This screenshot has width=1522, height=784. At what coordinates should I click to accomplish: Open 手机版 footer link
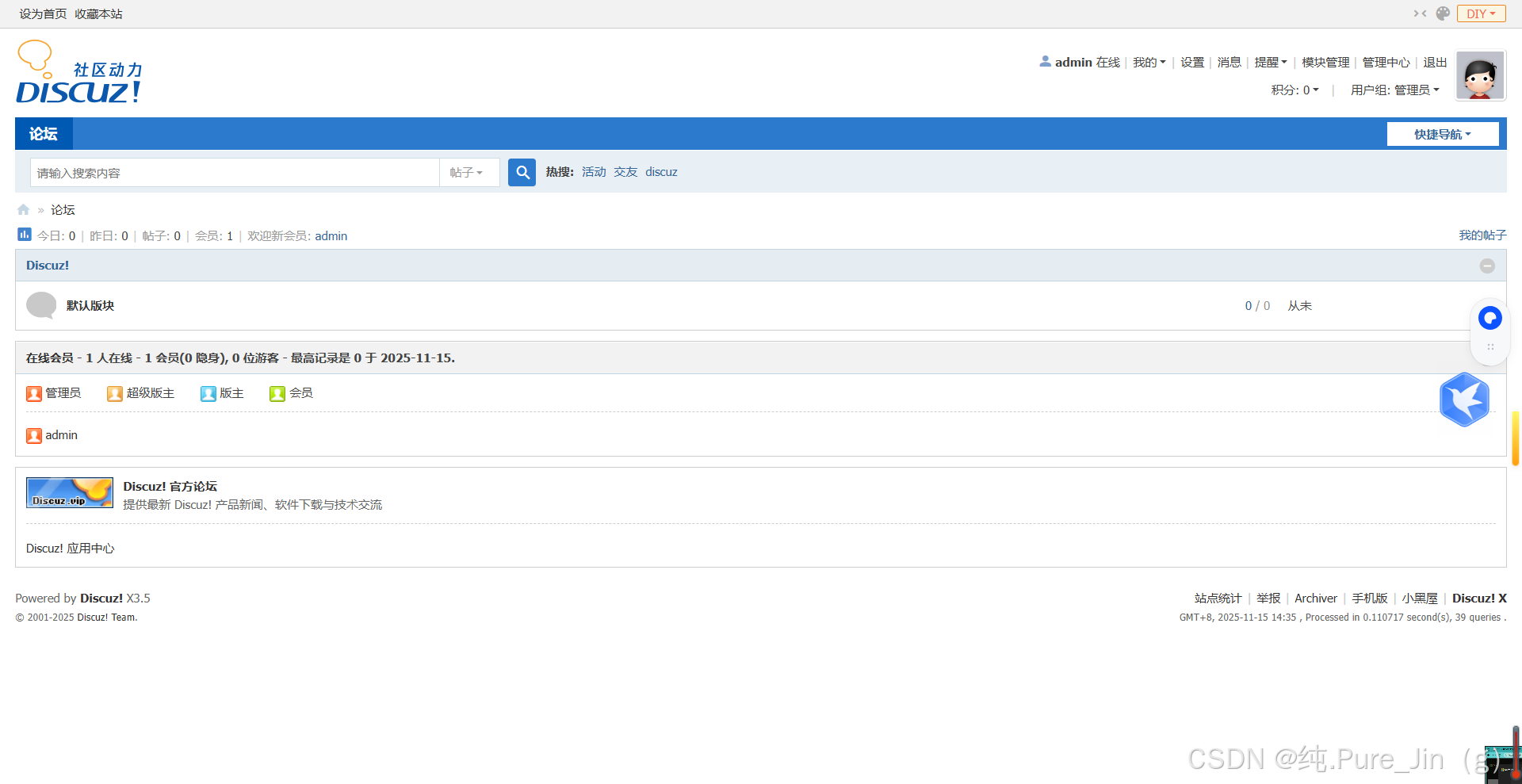(x=1370, y=599)
